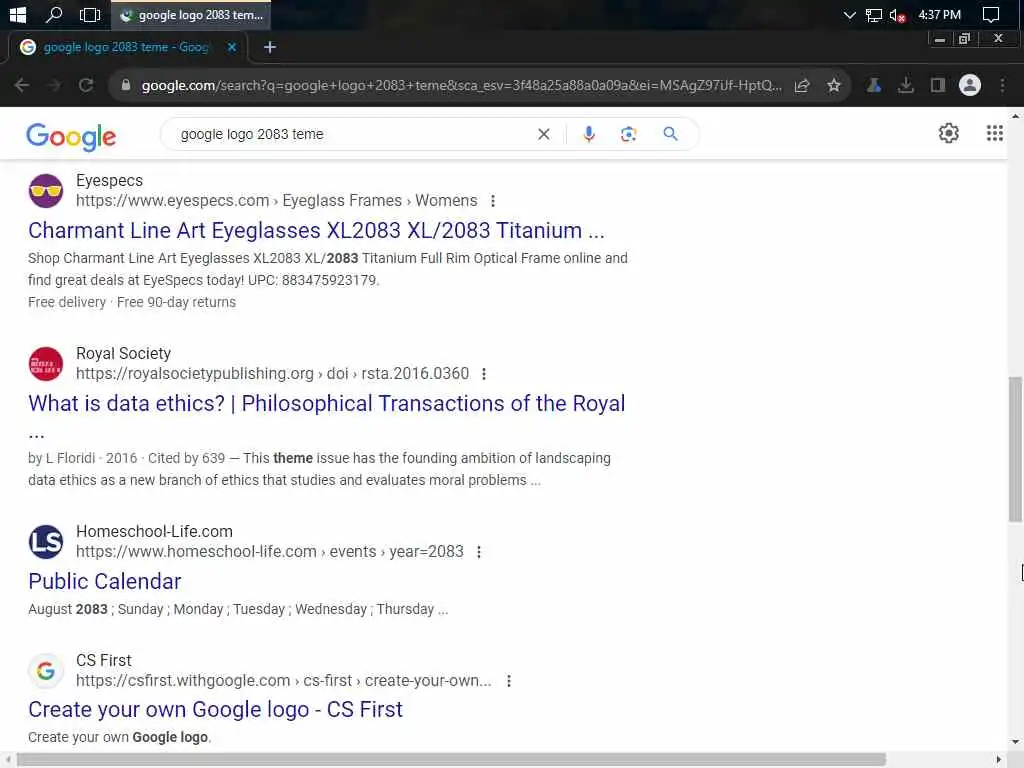This screenshot has width=1024, height=768.
Task: Click the horizontal scrollbar thumb
Action: click(x=451, y=760)
